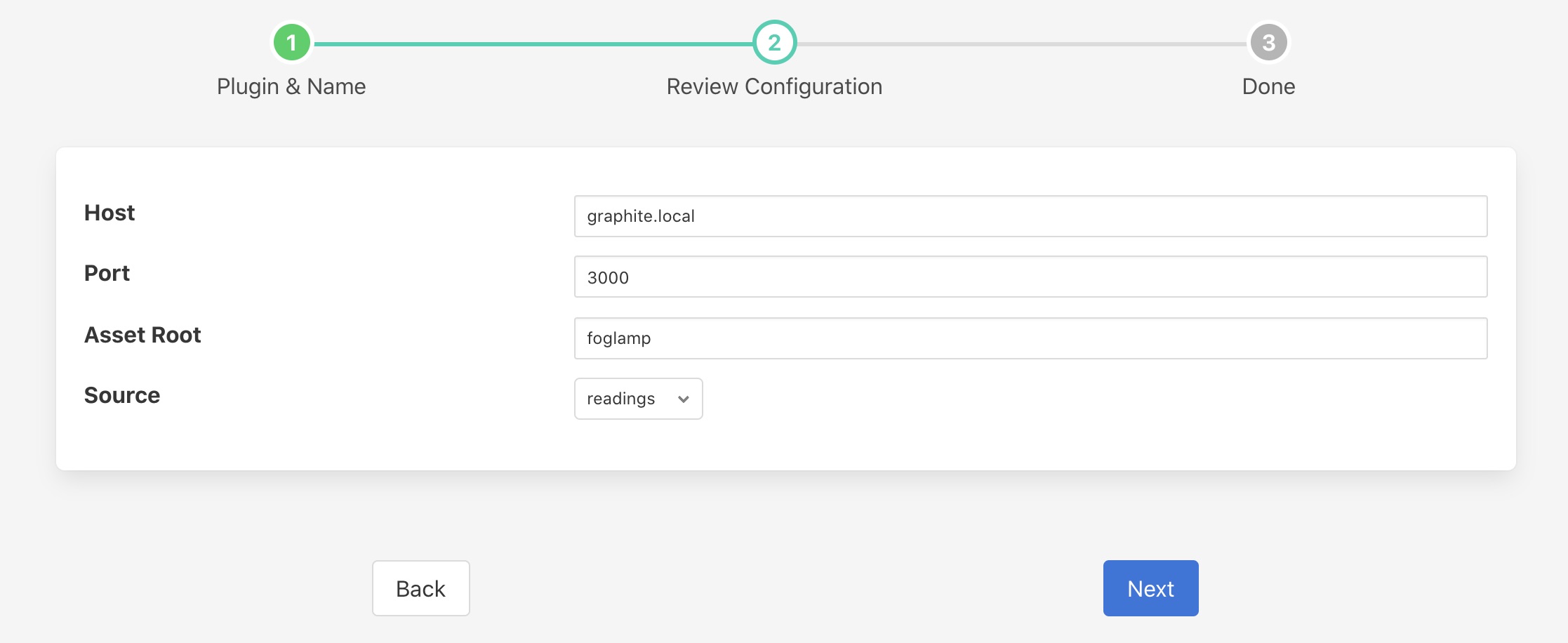Click the gray step 3 circle
This screenshot has height=643, width=1568.
point(1268,43)
